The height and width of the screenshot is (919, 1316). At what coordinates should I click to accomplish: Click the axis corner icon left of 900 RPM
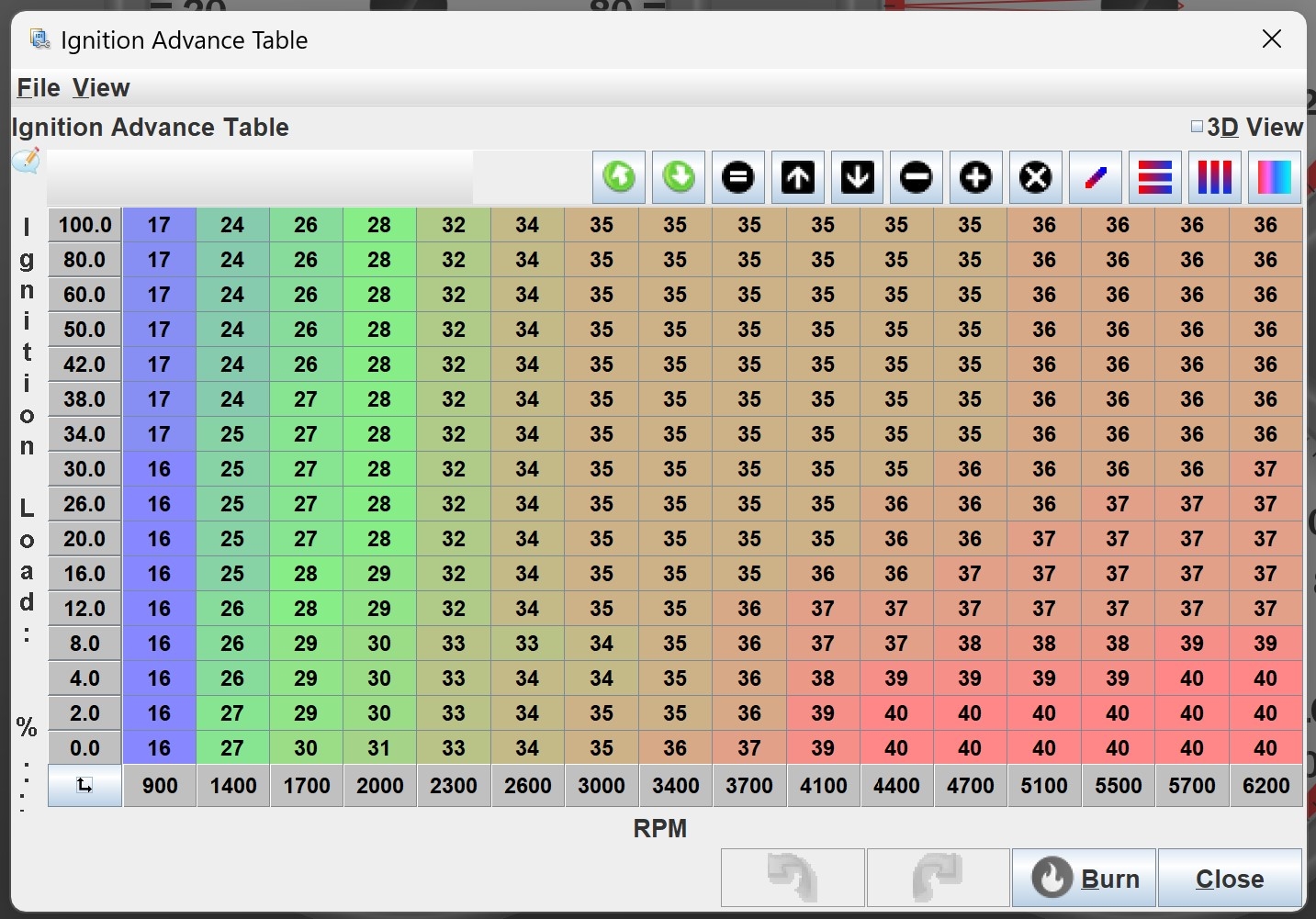84,786
